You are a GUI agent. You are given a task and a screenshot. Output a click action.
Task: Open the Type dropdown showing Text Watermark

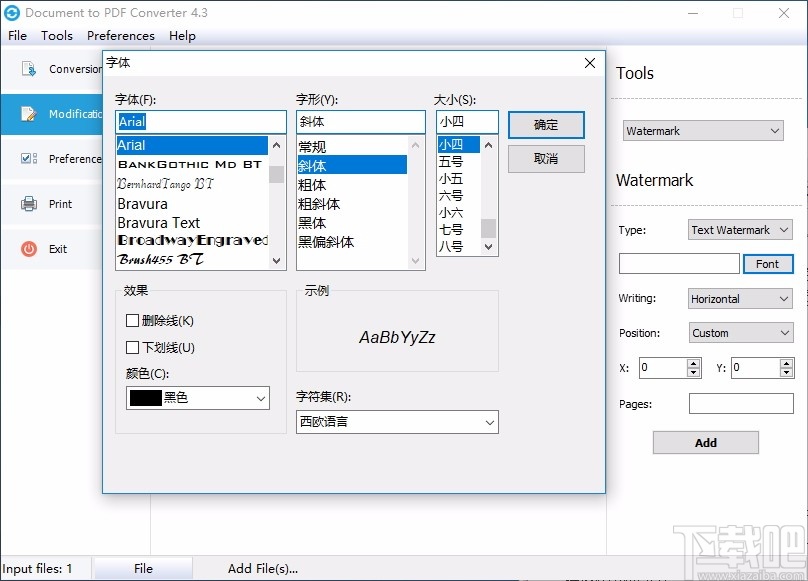pyautogui.click(x=740, y=229)
